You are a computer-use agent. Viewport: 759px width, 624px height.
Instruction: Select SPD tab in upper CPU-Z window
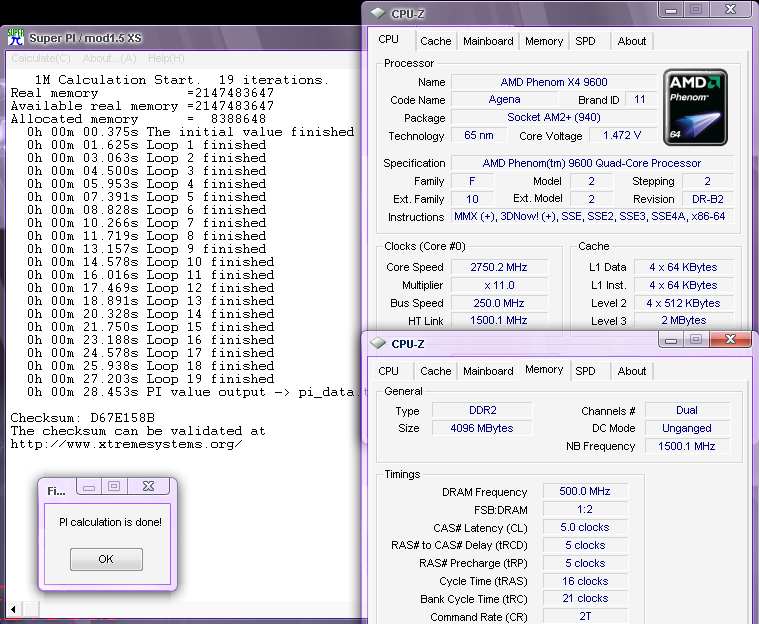tap(585, 41)
